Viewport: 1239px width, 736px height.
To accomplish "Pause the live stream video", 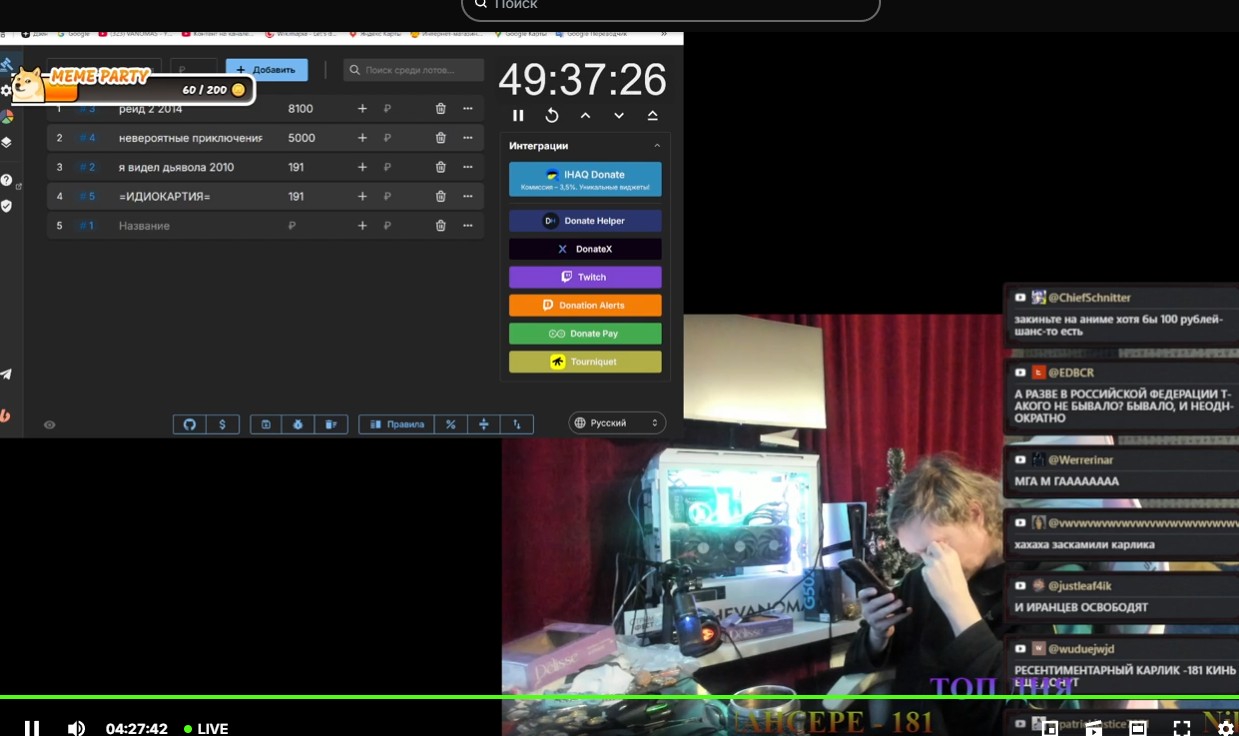I will tap(32, 728).
